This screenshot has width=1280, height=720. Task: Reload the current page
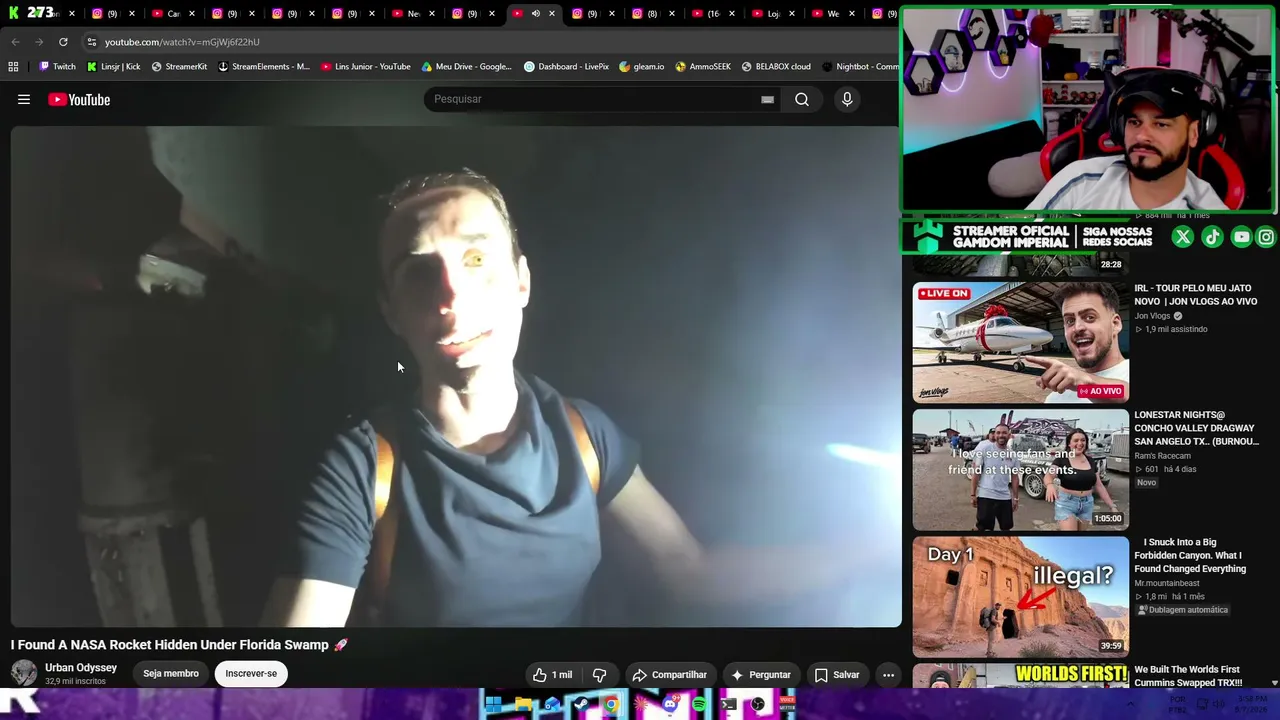click(63, 42)
